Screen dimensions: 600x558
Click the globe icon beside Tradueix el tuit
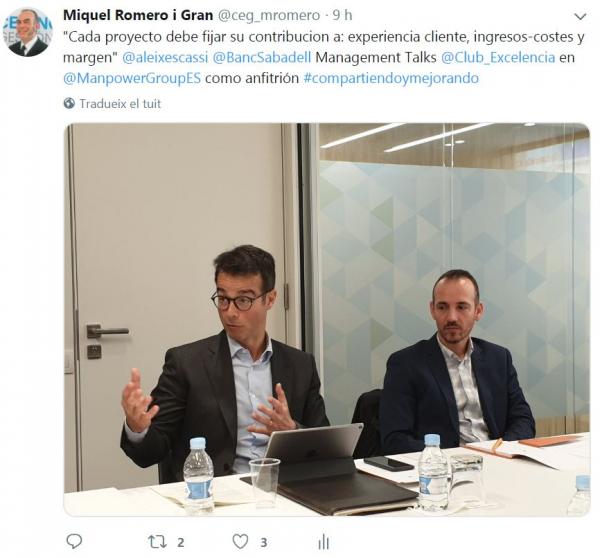pyautogui.click(x=69, y=103)
